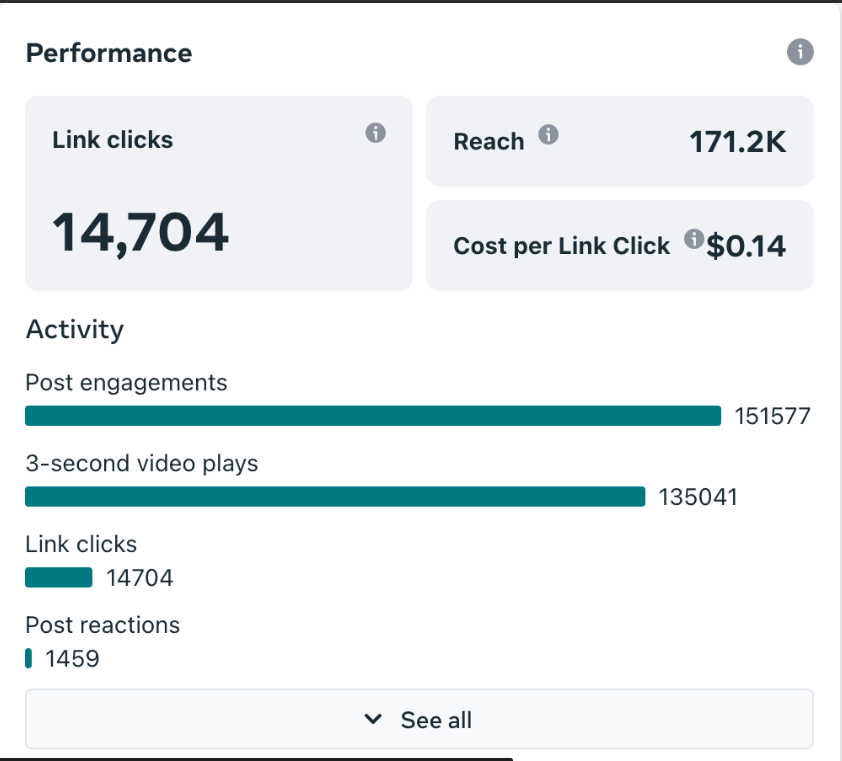Select the Link clicks metric card
842x761 pixels.
pos(219,192)
